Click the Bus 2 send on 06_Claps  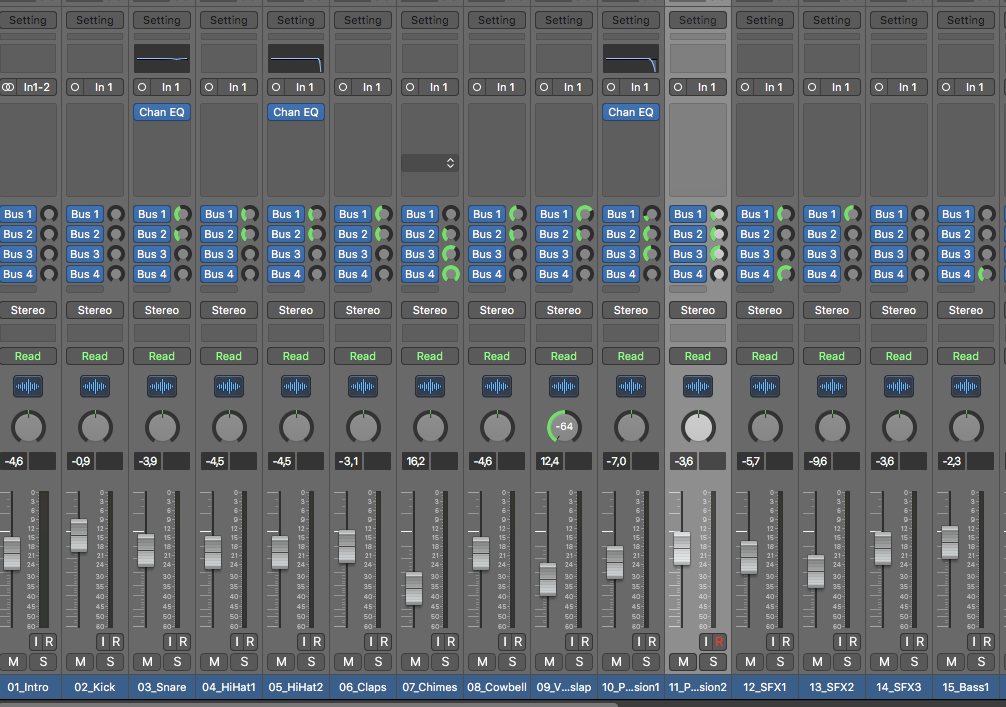(x=353, y=234)
